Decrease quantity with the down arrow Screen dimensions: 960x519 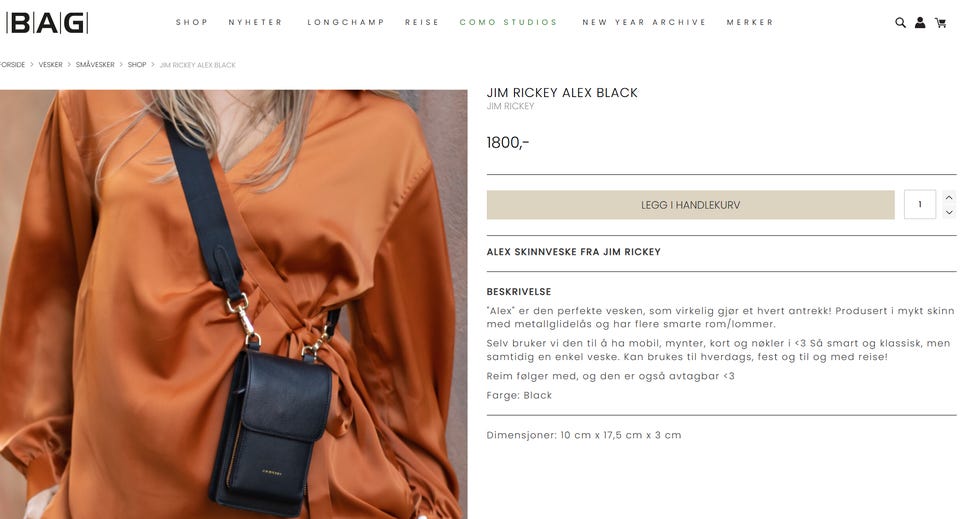pyautogui.click(x=949, y=212)
